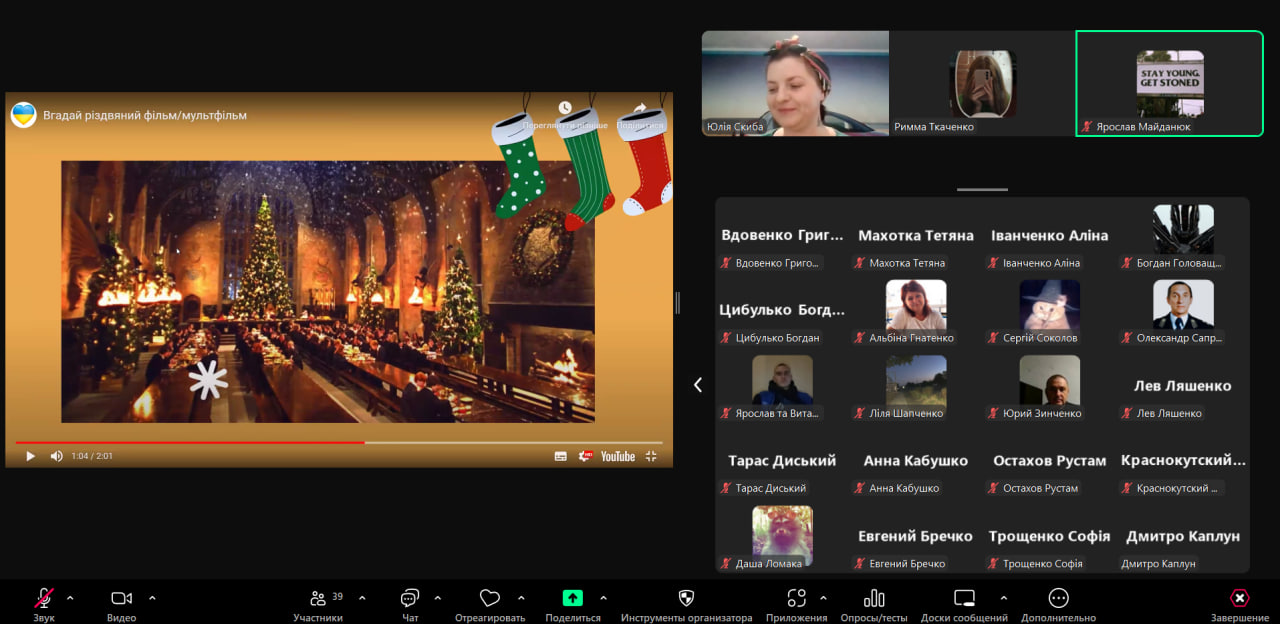Expand the arrow next to Доски сообщений
This screenshot has height=624, width=1280.
click(x=1003, y=598)
